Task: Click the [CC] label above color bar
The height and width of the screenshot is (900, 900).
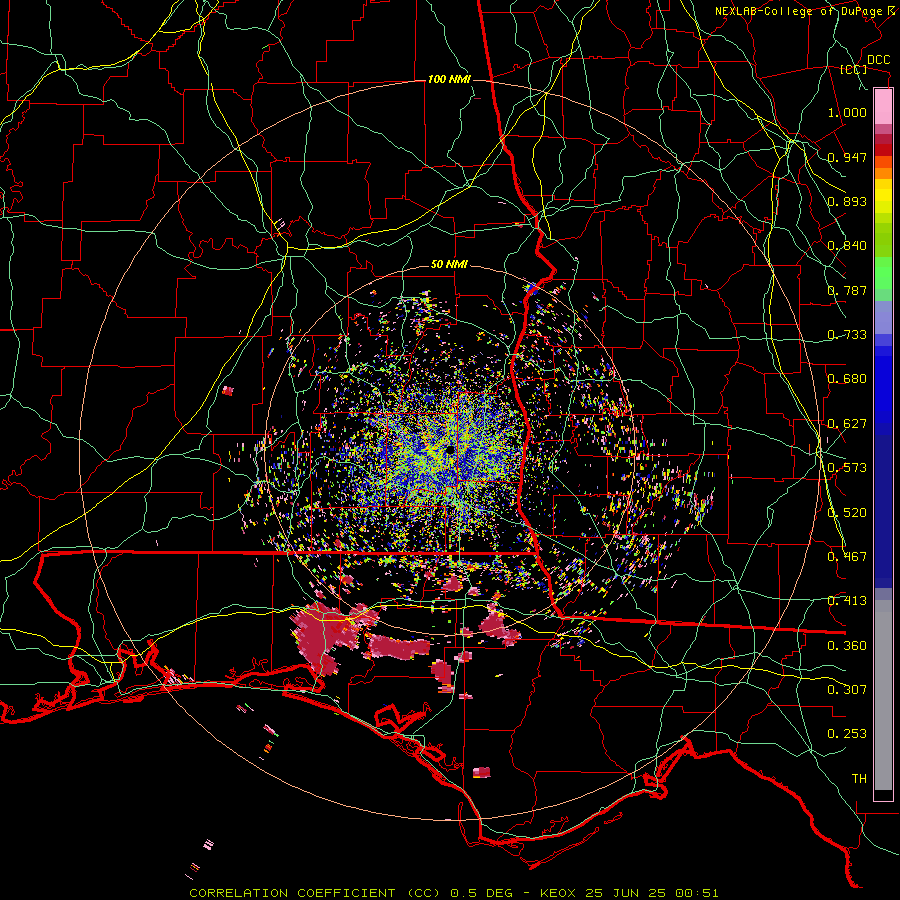Action: click(x=853, y=69)
